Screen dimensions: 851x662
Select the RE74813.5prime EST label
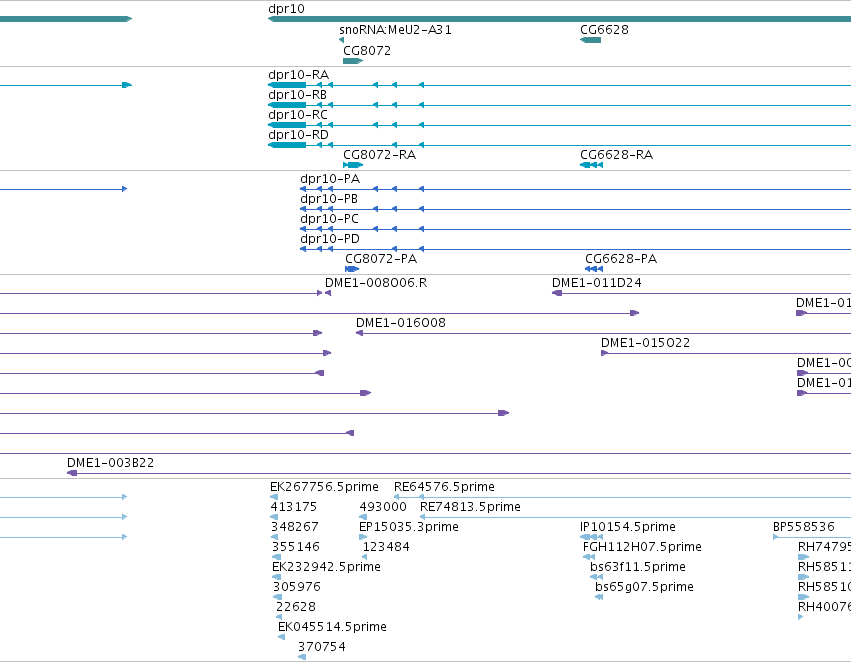[x=470, y=507]
